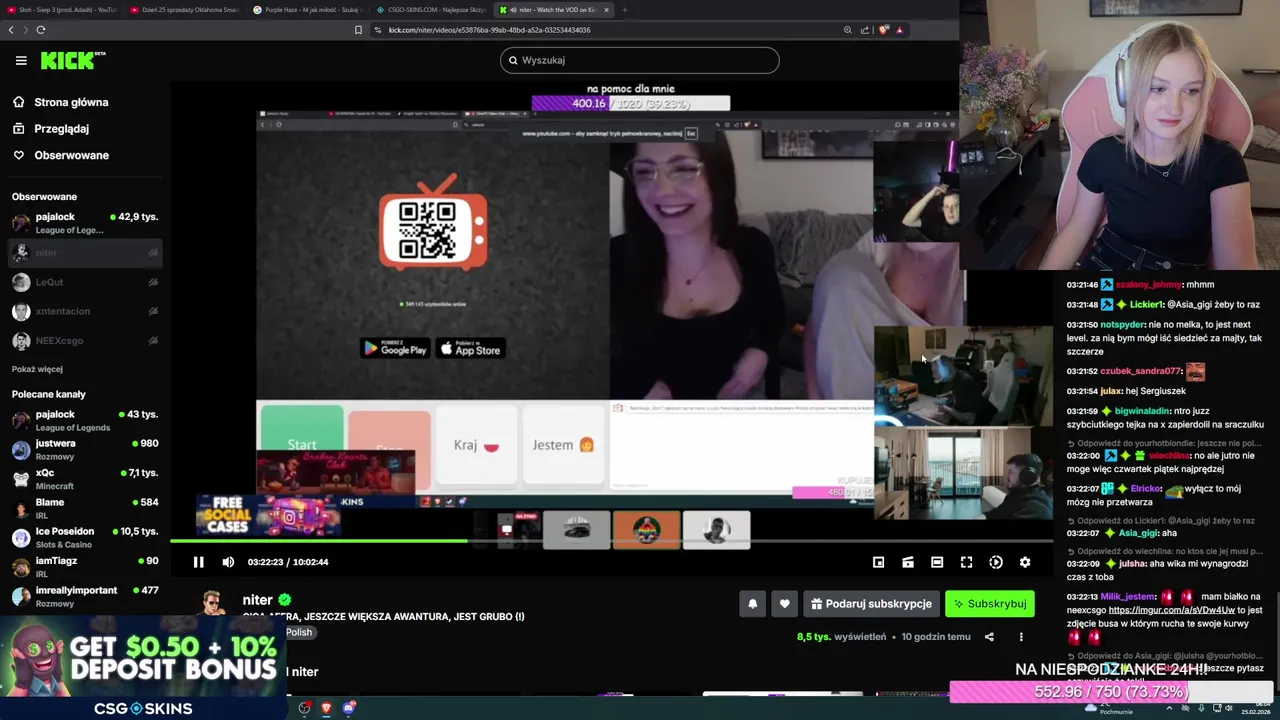Click the Start button in streamed video
Screen dimensions: 1280x720
pos(302,444)
